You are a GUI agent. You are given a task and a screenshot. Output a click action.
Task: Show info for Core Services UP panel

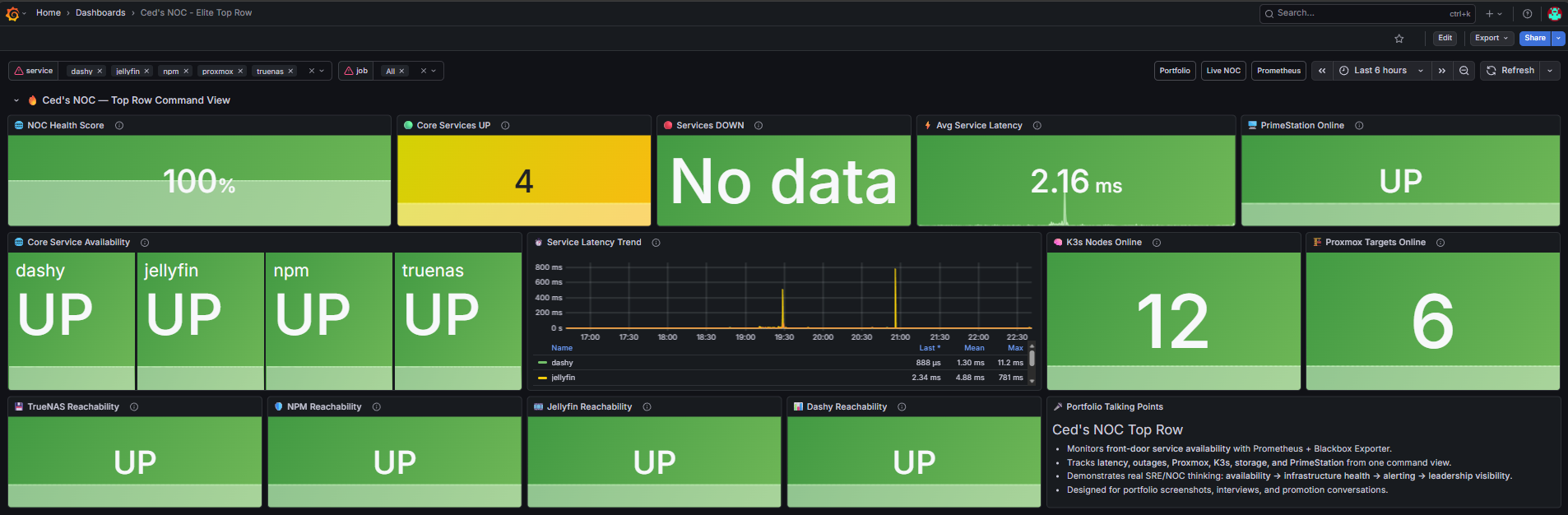pos(506,126)
